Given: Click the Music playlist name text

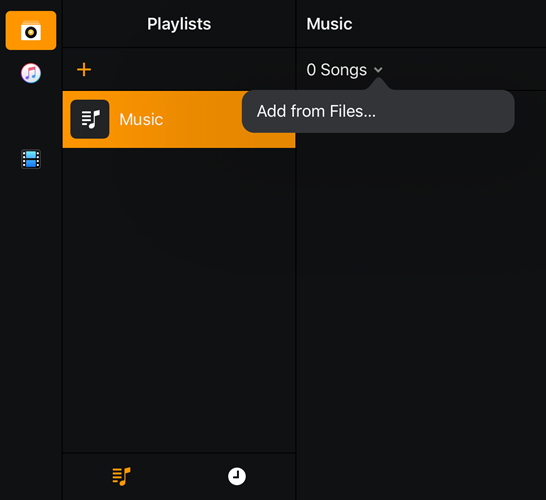Looking at the screenshot, I should coord(141,119).
